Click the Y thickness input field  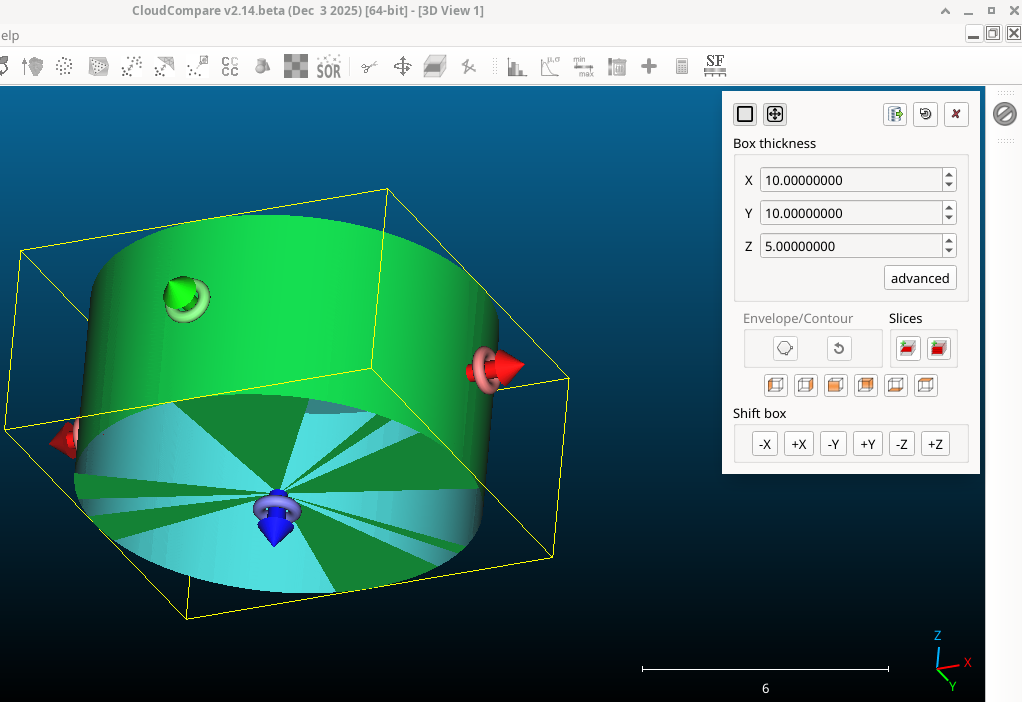point(850,213)
